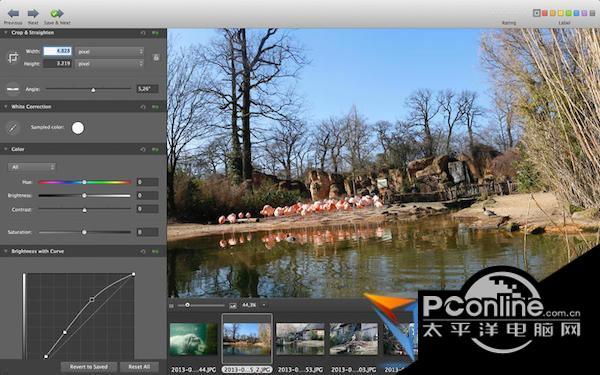
Task: Apply the orange label color
Action: point(553,13)
